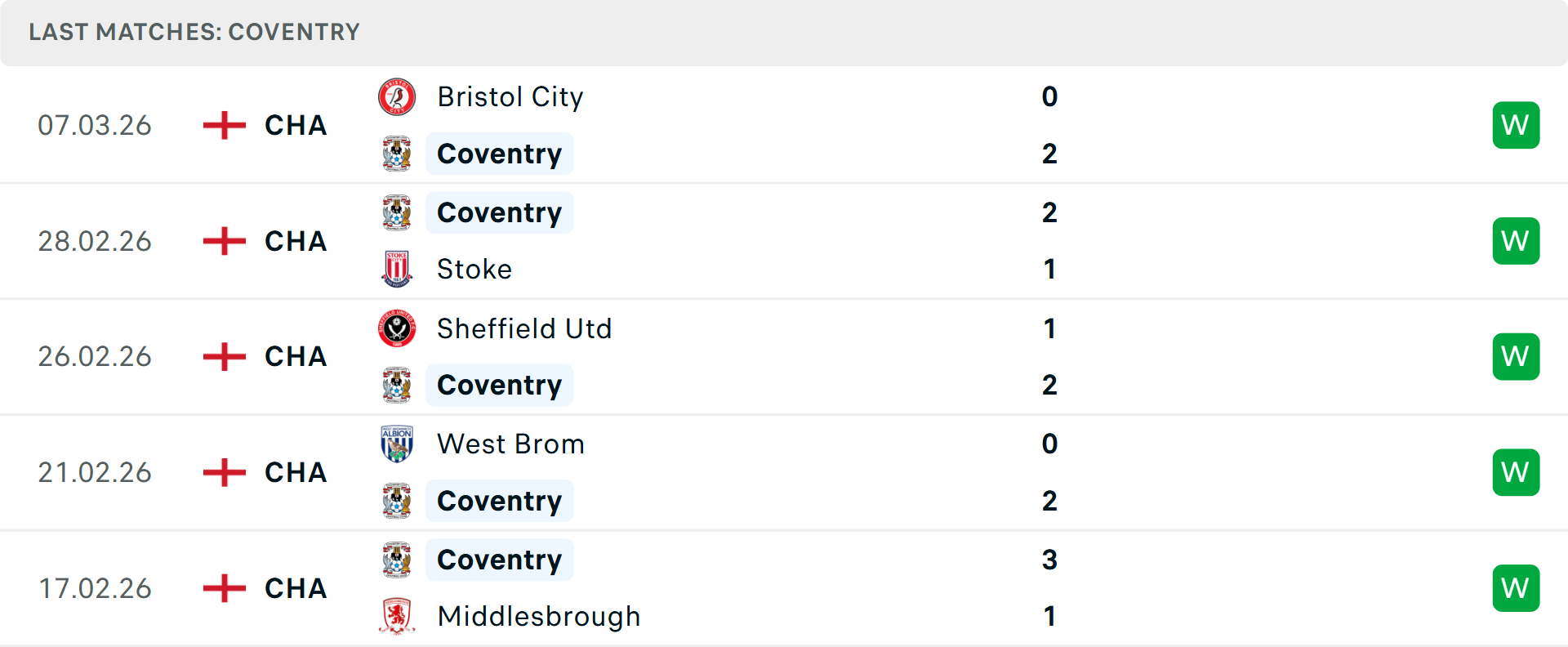1568x647 pixels.
Task: Click the W badge for 26.02.26 match
Action: pyautogui.click(x=1516, y=357)
